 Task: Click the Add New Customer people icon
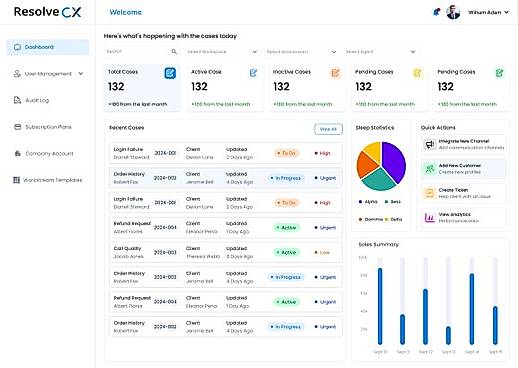click(430, 169)
